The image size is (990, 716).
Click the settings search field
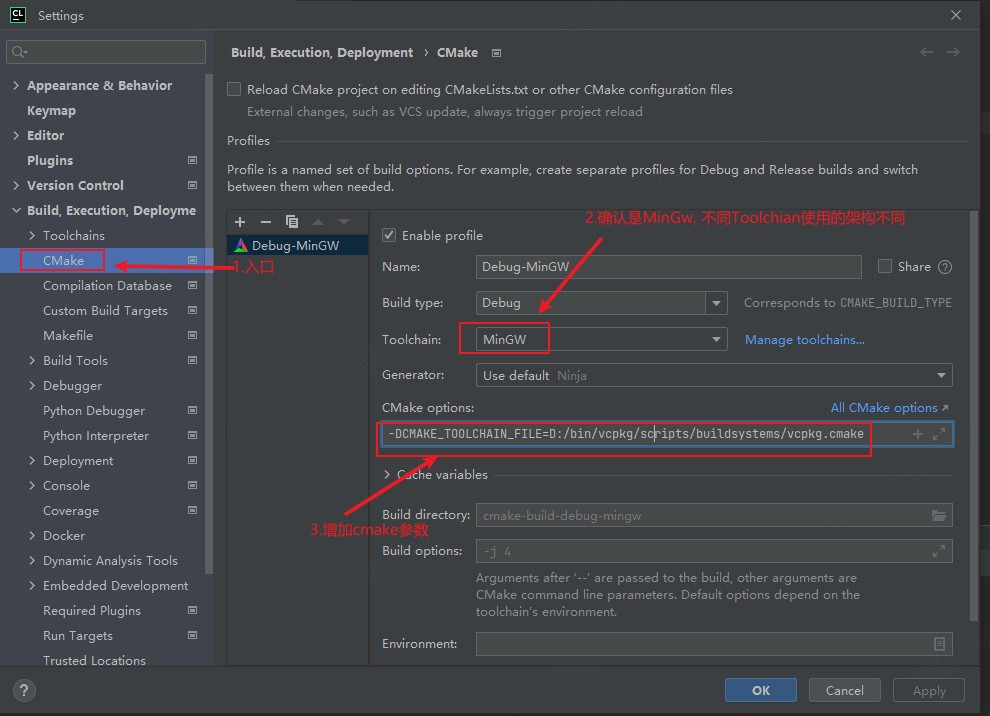tap(105, 51)
